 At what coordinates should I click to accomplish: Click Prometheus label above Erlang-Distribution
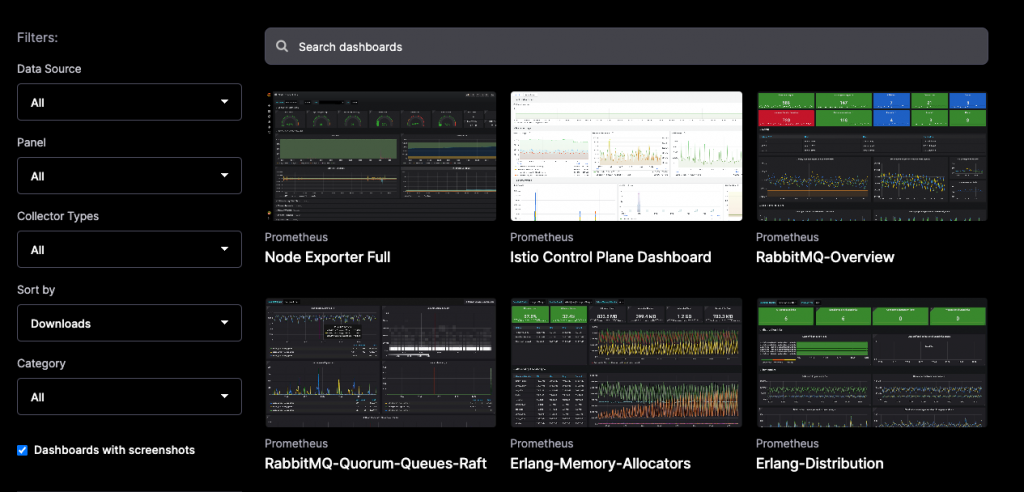click(788, 444)
